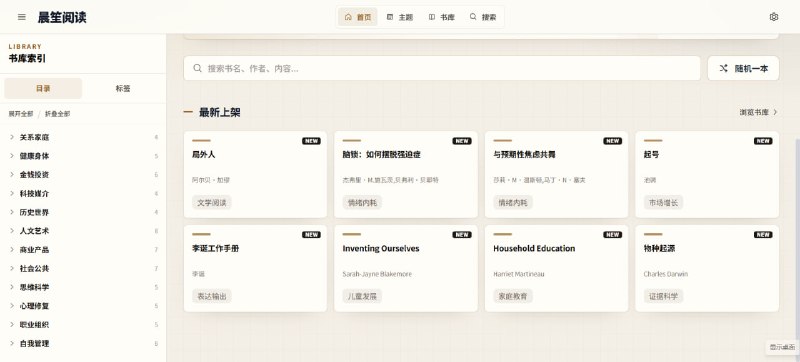Click the magnifier icon in the search box
Image resolution: width=800 pixels, height=362 pixels.
pyautogui.click(x=197, y=68)
